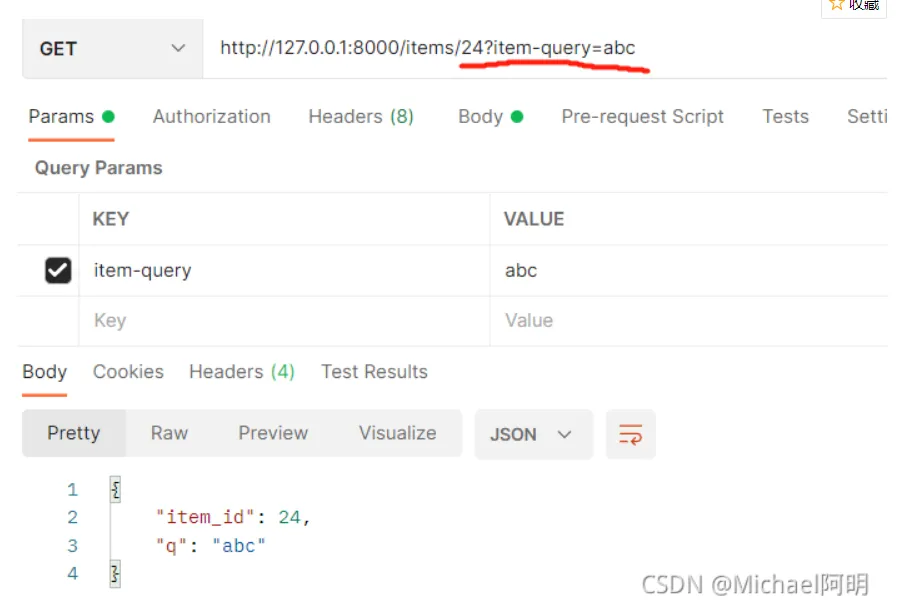Click the empty Value placeholder field

pyautogui.click(x=689, y=321)
